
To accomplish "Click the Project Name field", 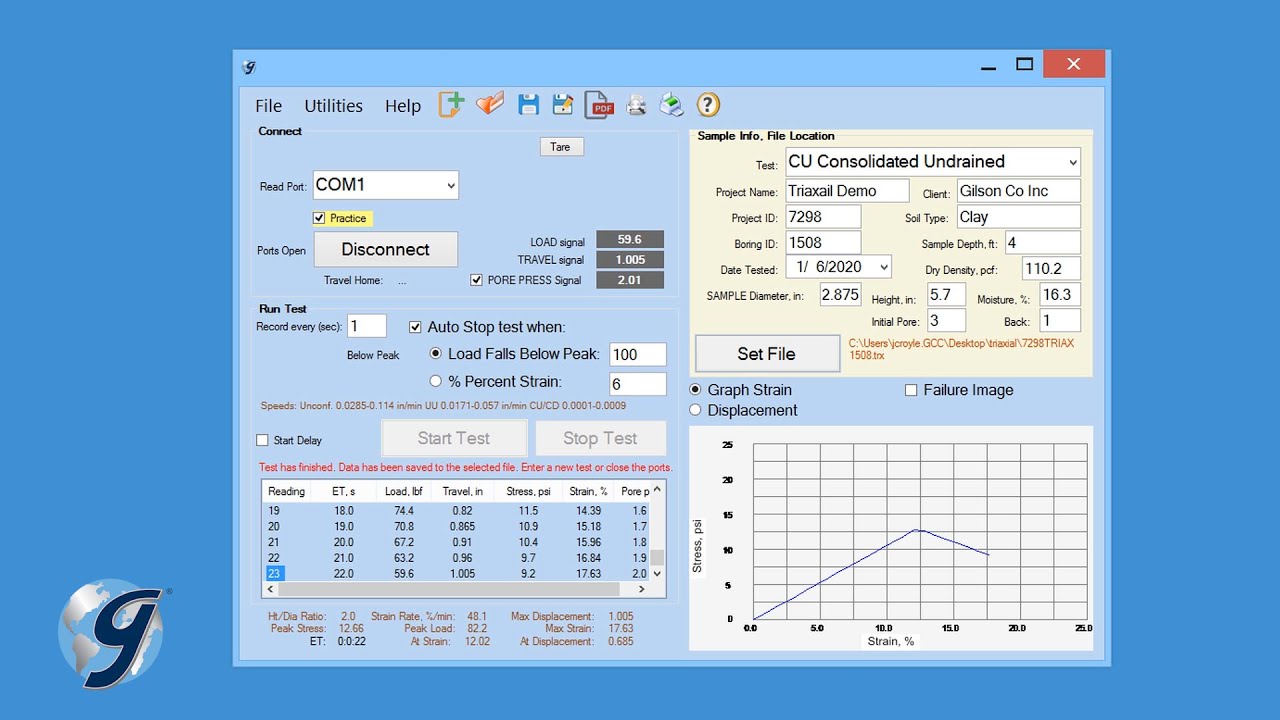I will pos(847,191).
